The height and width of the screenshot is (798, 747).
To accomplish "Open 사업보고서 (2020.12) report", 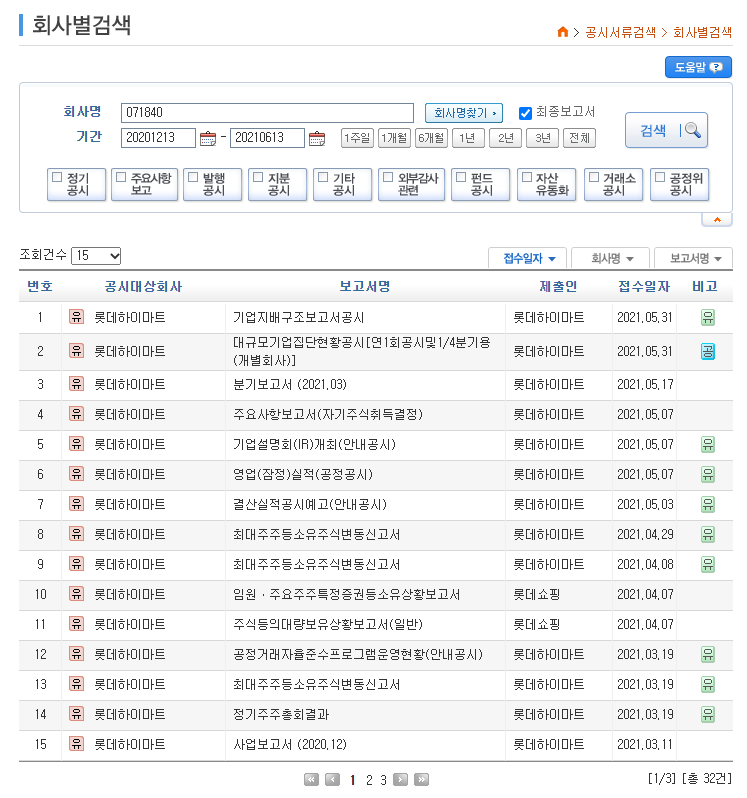I will (290, 745).
